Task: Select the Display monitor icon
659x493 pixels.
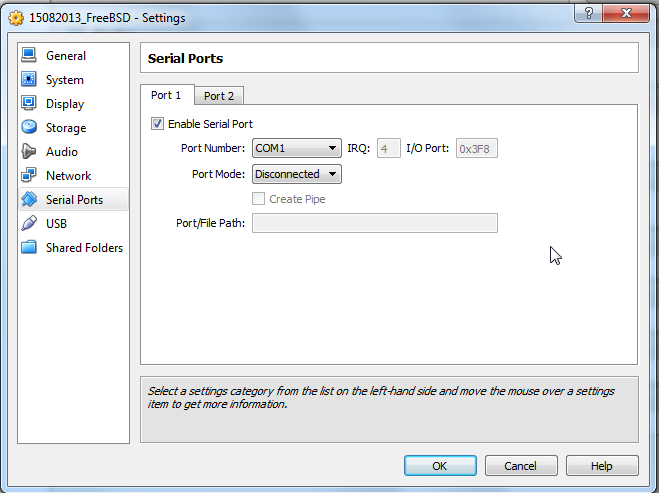Action: (x=29, y=104)
